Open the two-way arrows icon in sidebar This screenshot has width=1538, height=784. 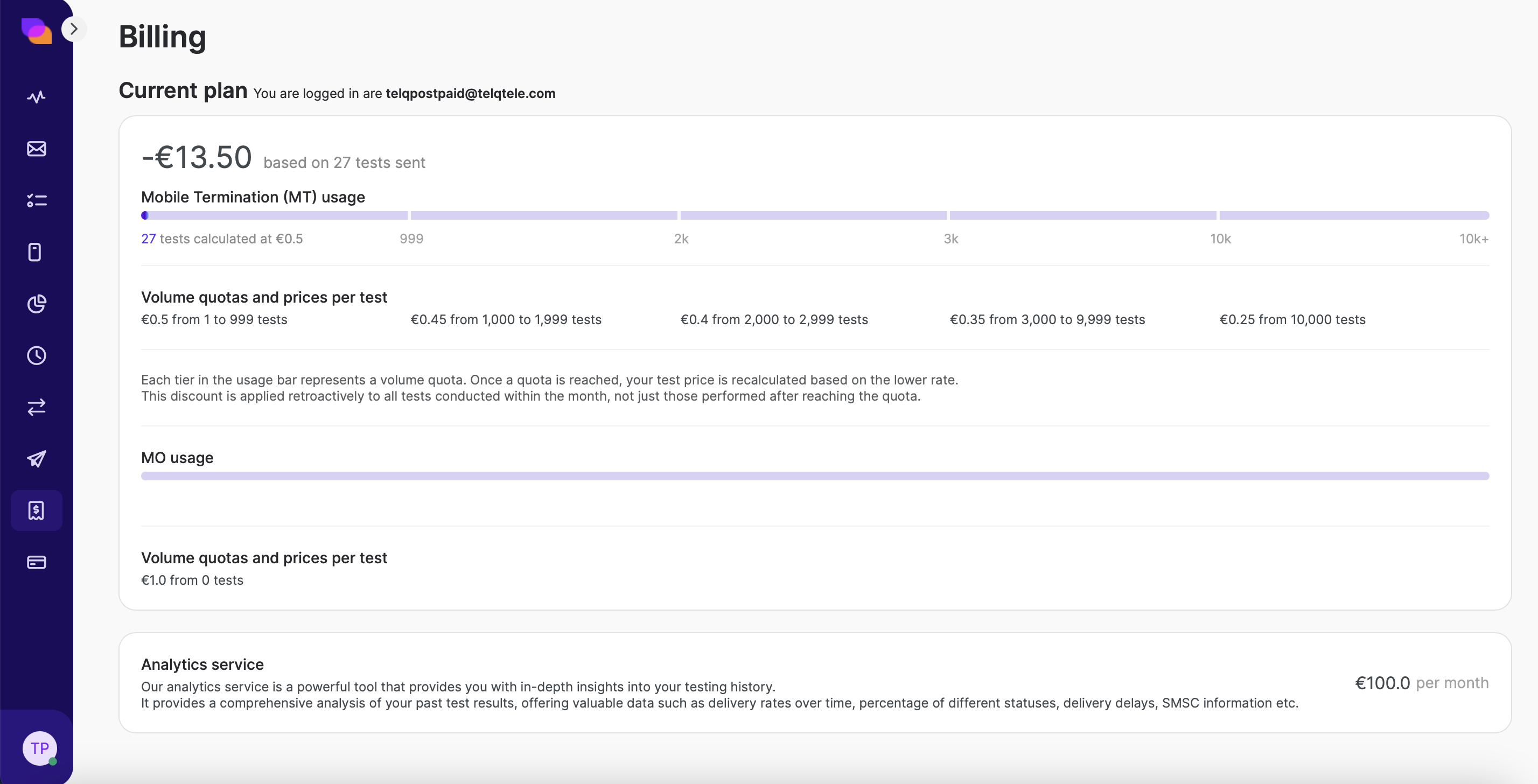click(x=37, y=407)
